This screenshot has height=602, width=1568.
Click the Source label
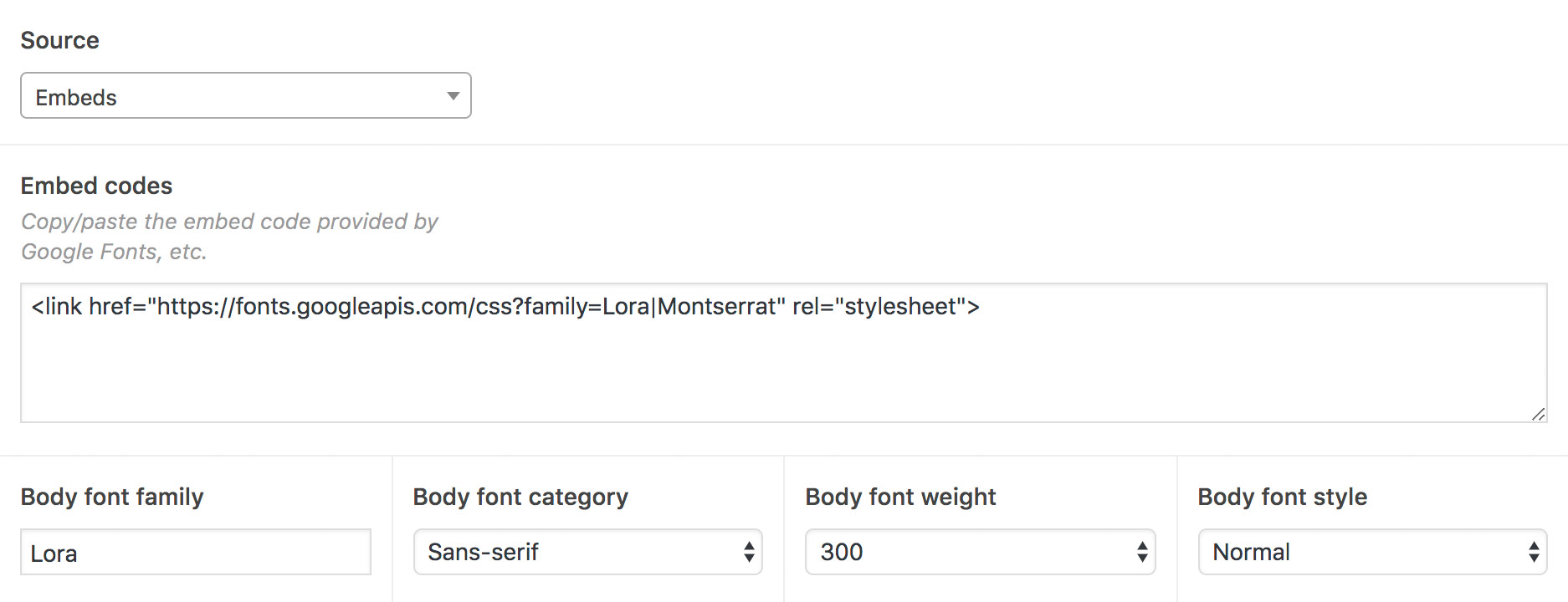point(59,40)
